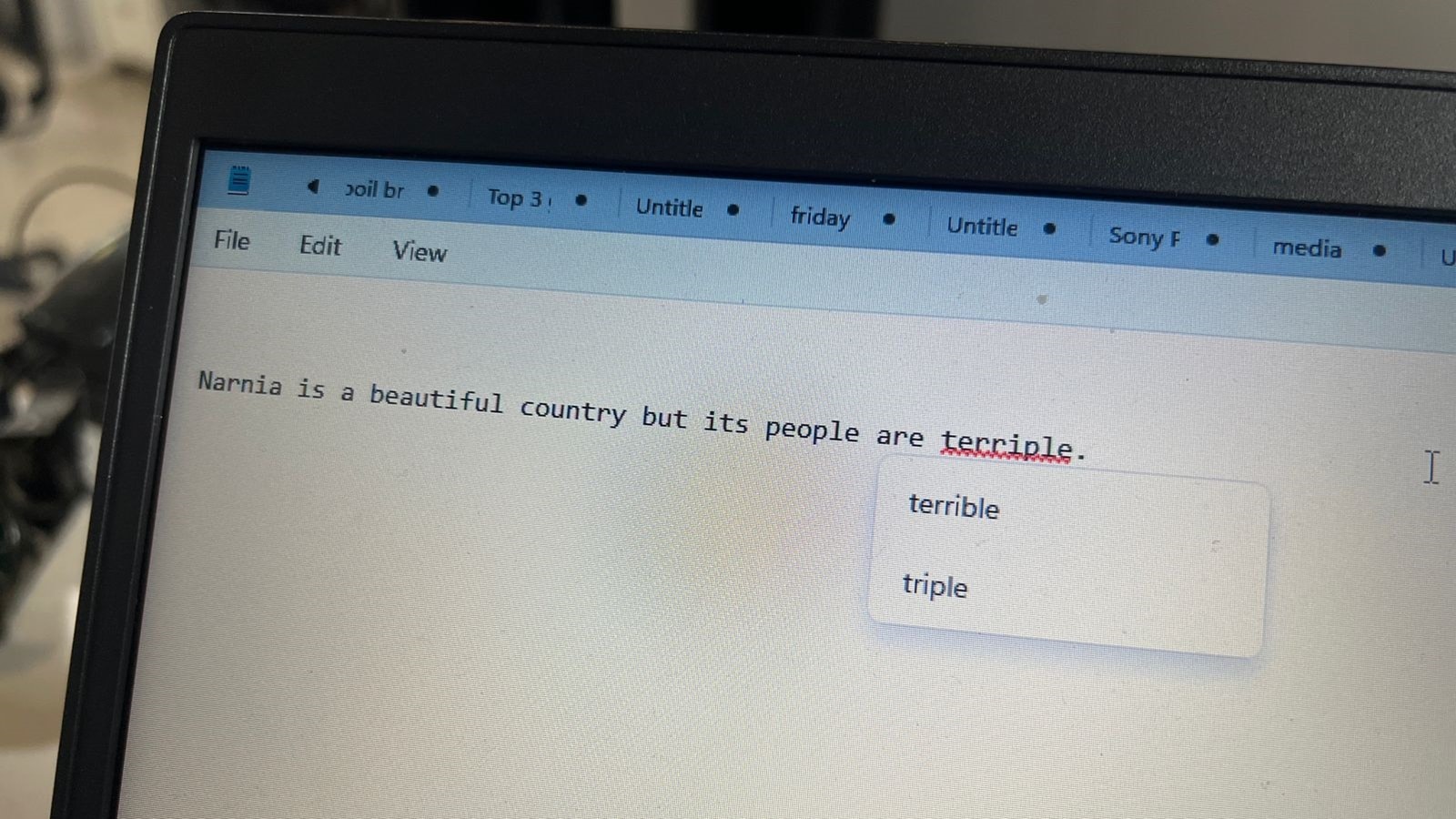Switch to the 'Sony F' tab
The width and height of the screenshot is (1456, 819).
coord(1143,237)
